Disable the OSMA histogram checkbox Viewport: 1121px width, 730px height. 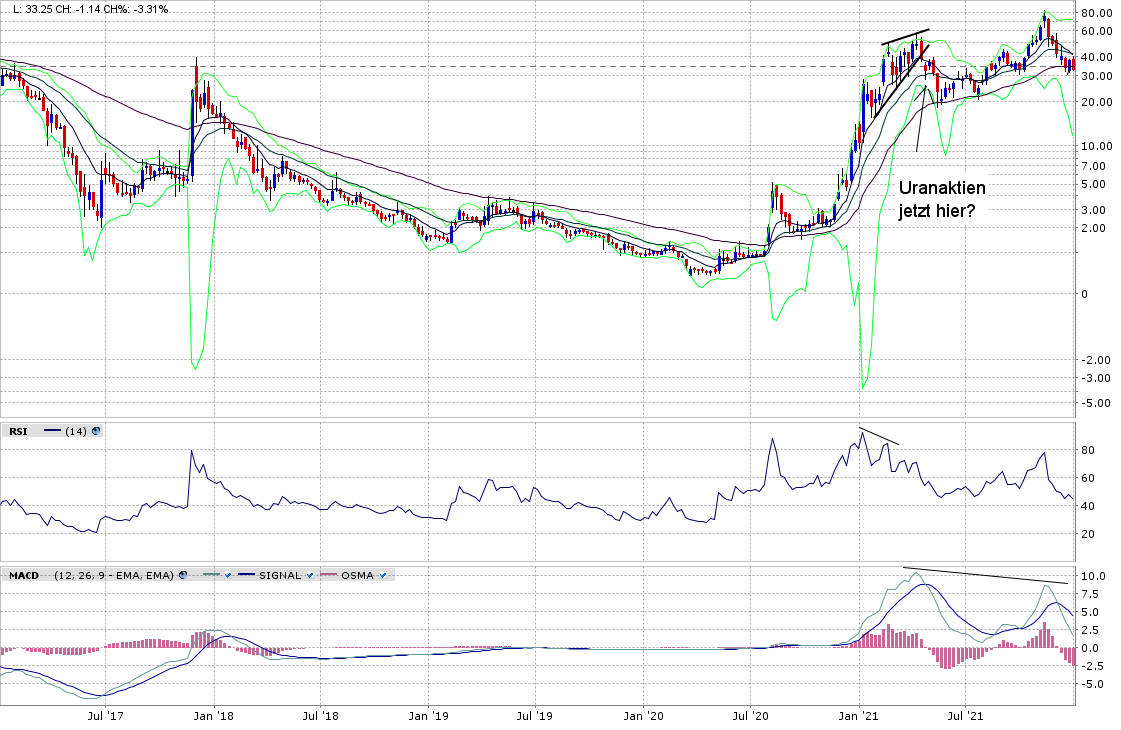(x=385, y=575)
